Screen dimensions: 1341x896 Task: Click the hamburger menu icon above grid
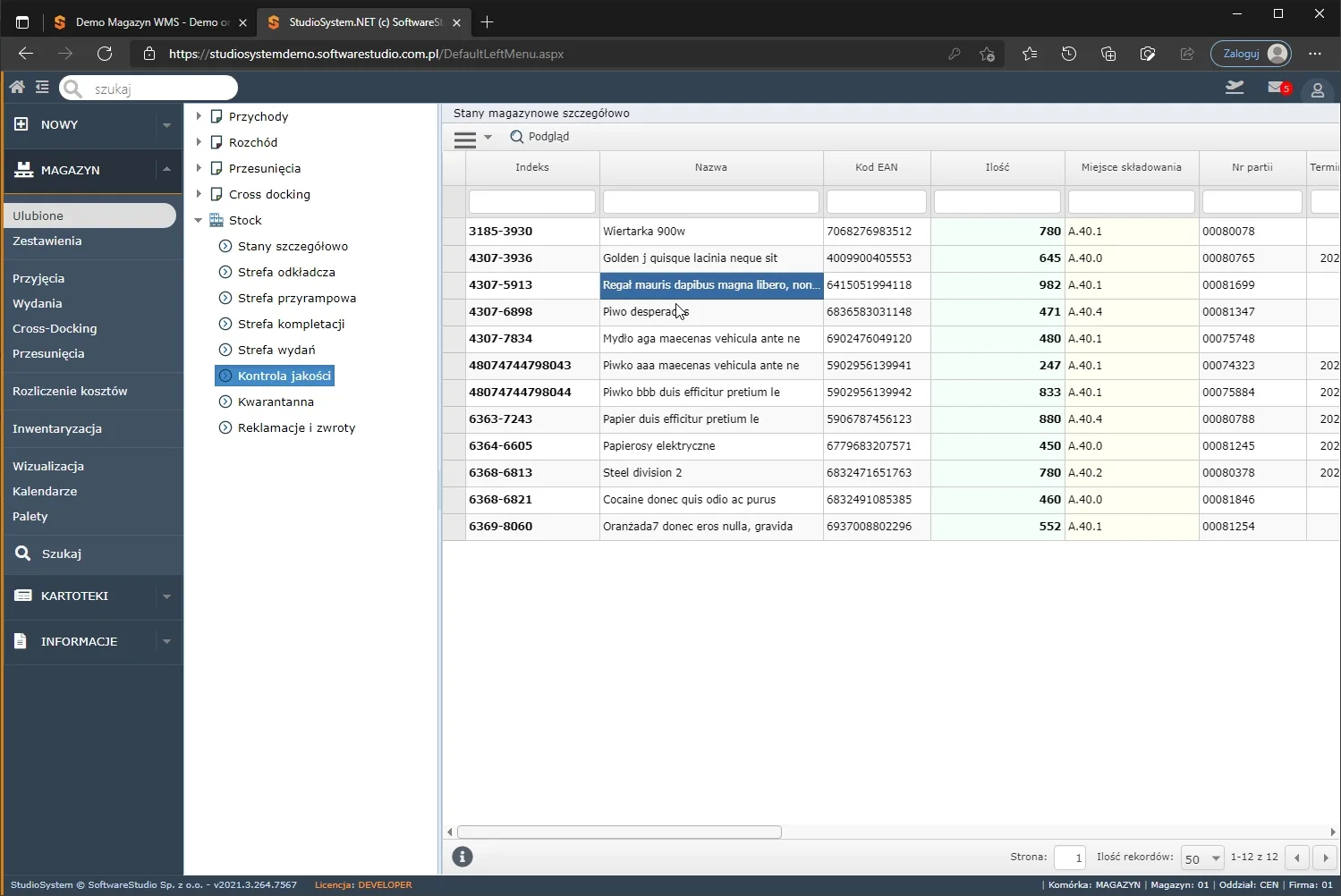tap(465, 139)
